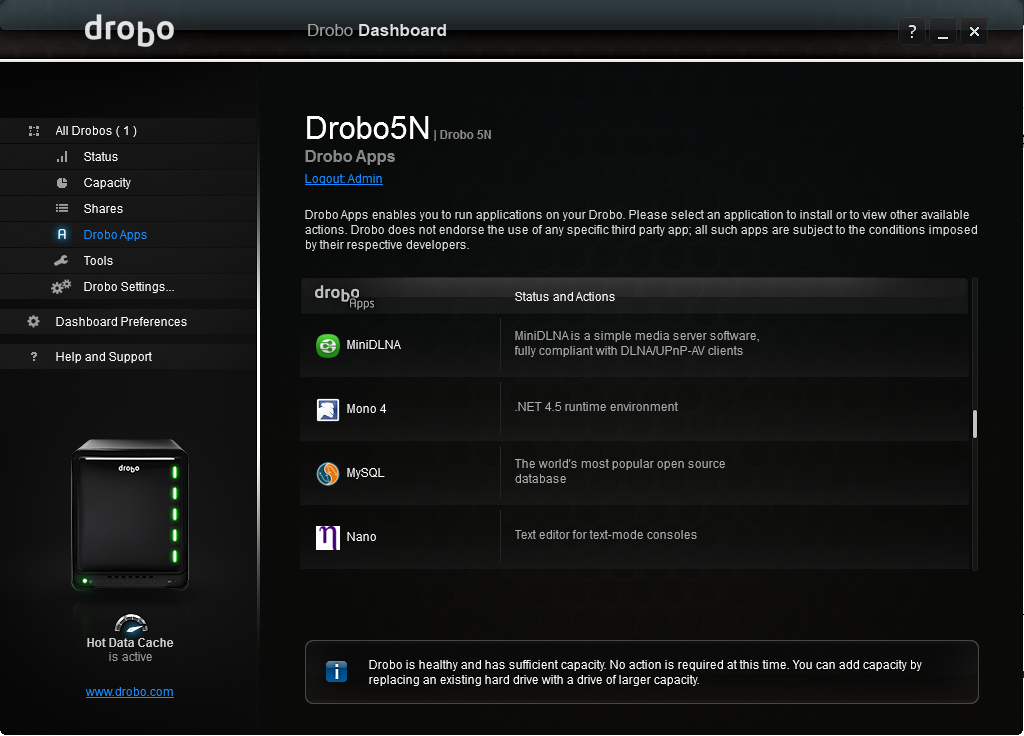Click the Mono 4 app icon

coord(328,409)
